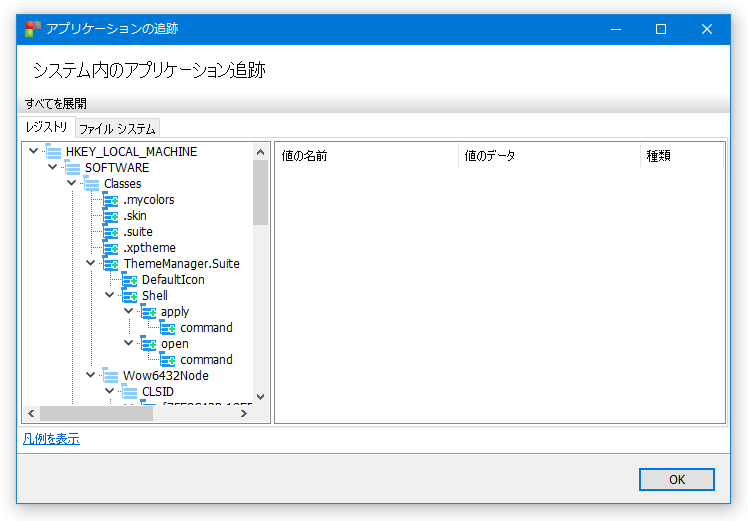Click the tree horizontal scrollbar thumb
The width and height of the screenshot is (748, 521).
(97, 414)
